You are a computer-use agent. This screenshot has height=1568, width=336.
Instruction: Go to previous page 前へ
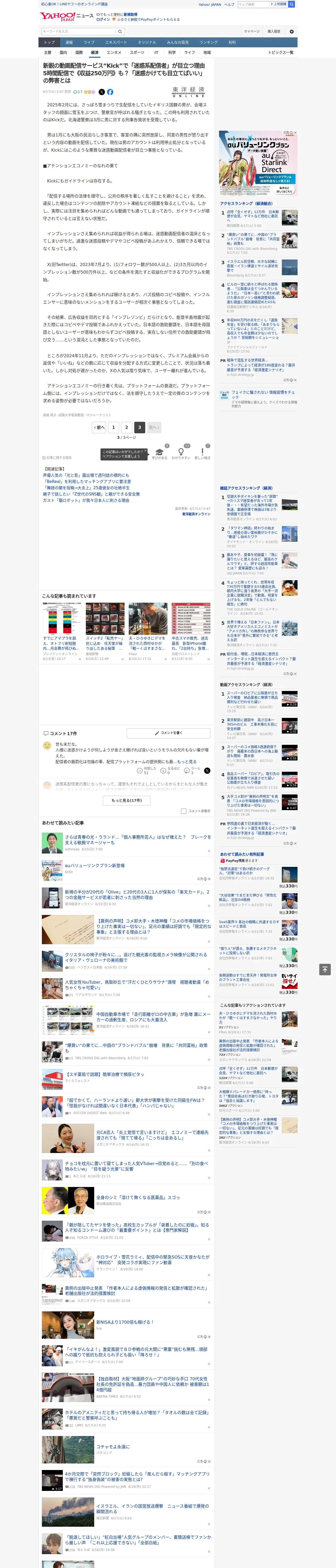click(99, 427)
